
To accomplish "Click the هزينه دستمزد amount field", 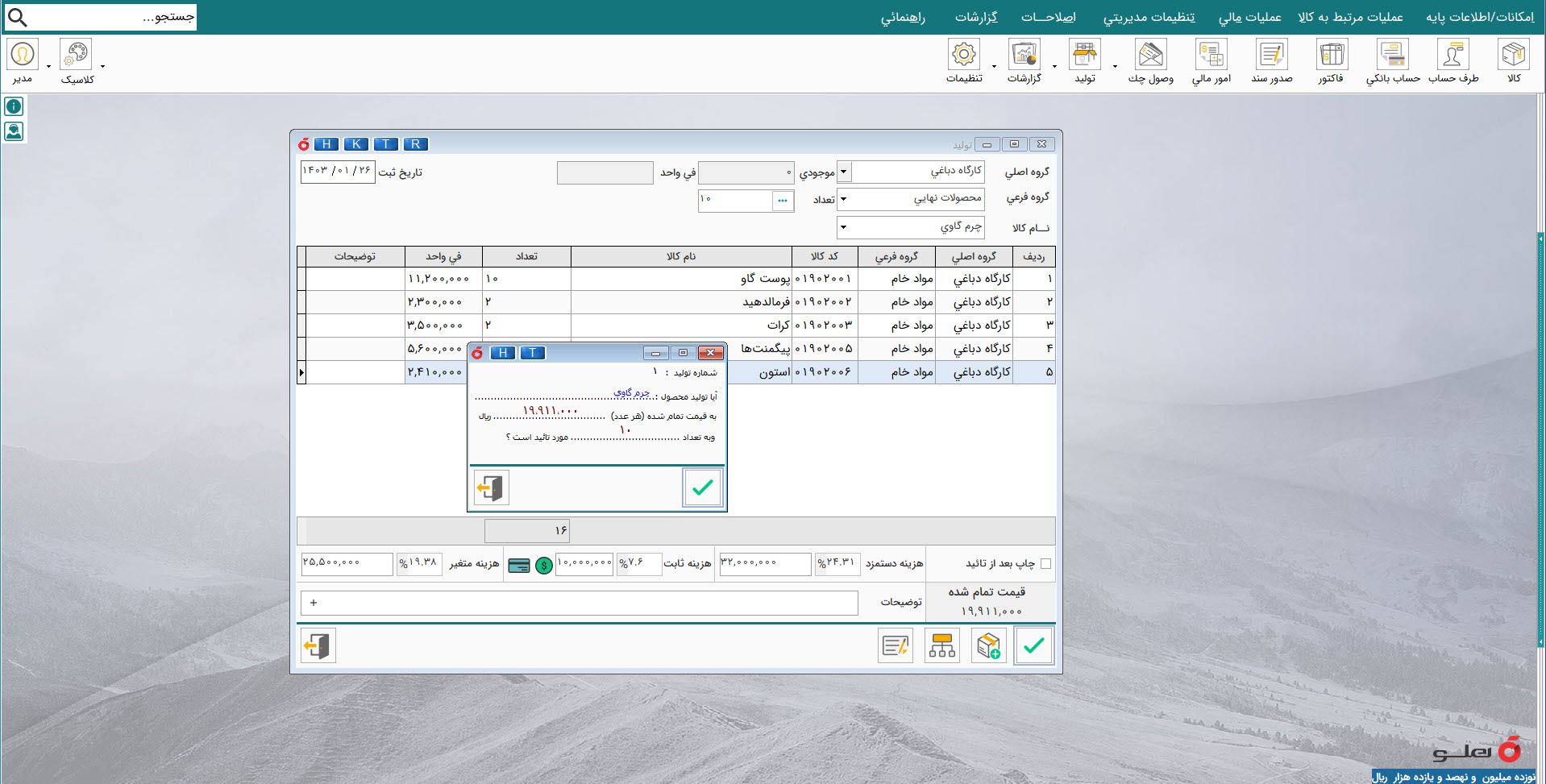I will (x=765, y=564).
